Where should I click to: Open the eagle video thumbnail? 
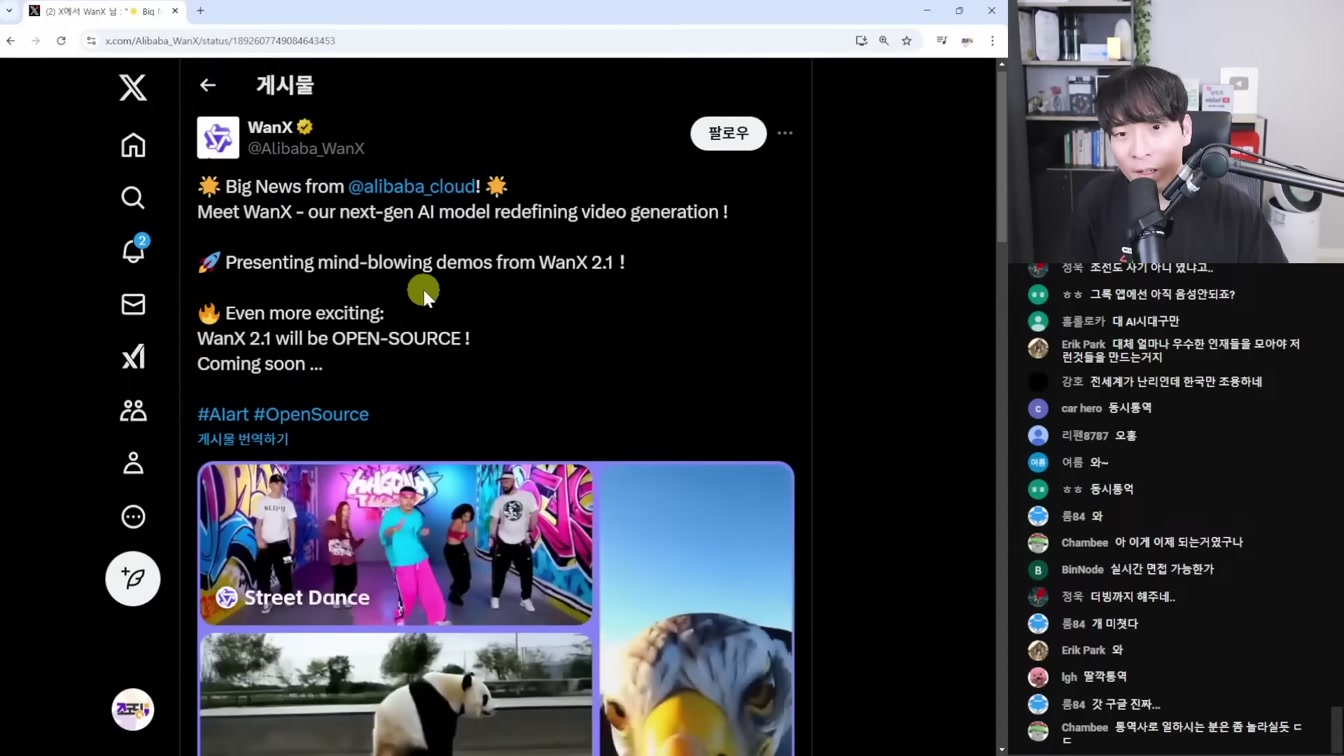(696, 609)
